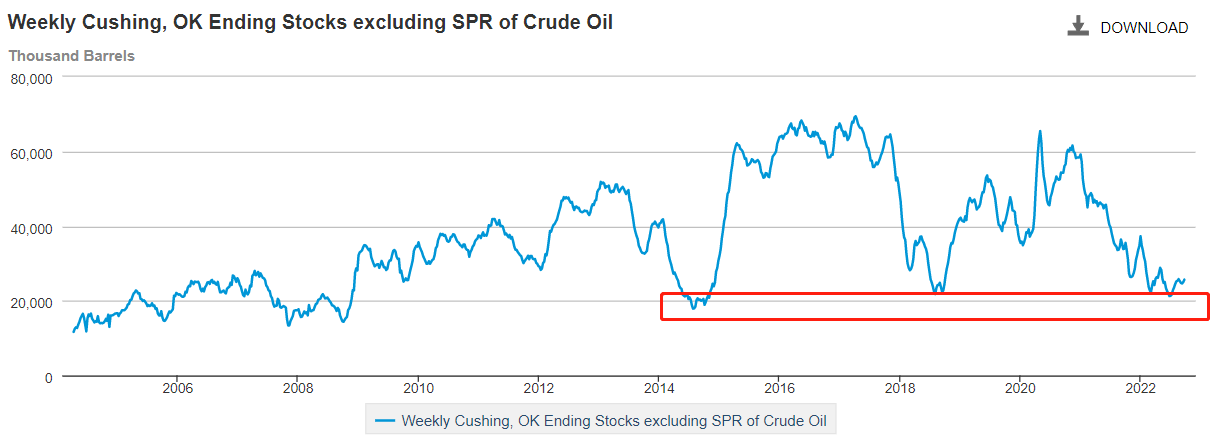
Task: Click the DOWNLOAD text button
Action: point(1144,28)
